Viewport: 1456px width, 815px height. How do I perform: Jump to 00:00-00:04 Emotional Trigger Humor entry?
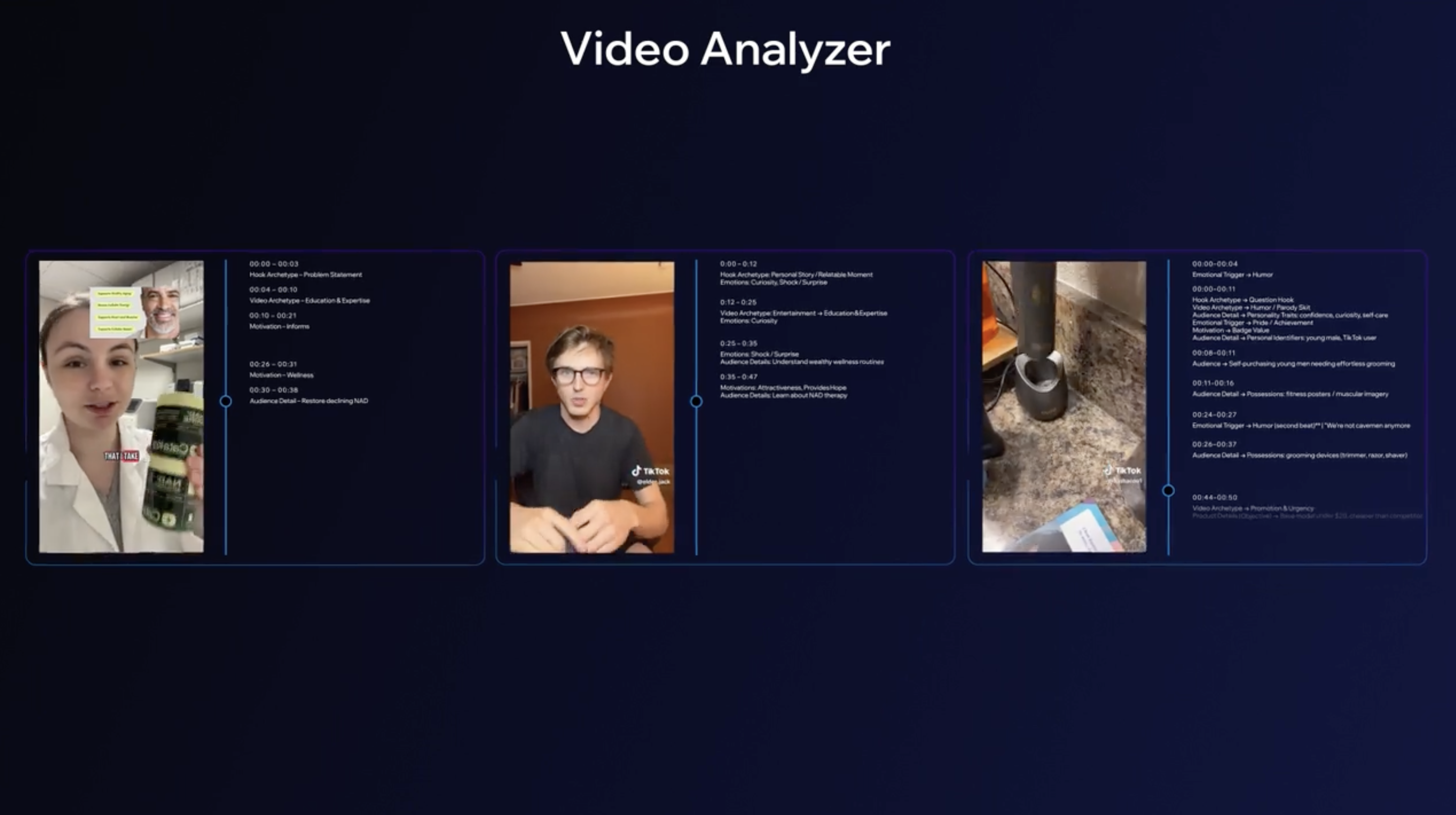pos(1232,270)
